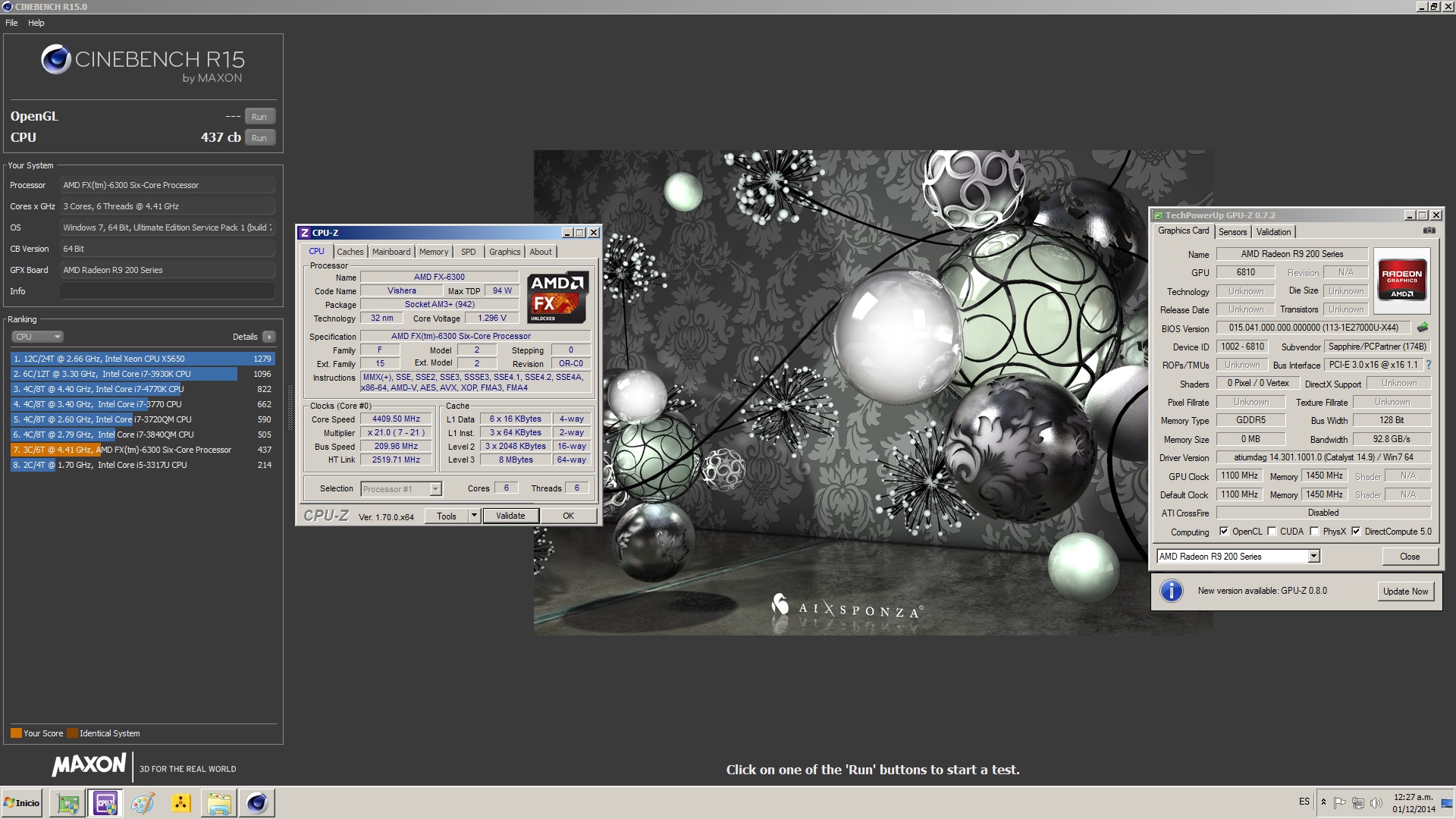Viewport: 1456px width, 819px height.
Task: Open GPU-Z from the taskbar
Action: [68, 803]
